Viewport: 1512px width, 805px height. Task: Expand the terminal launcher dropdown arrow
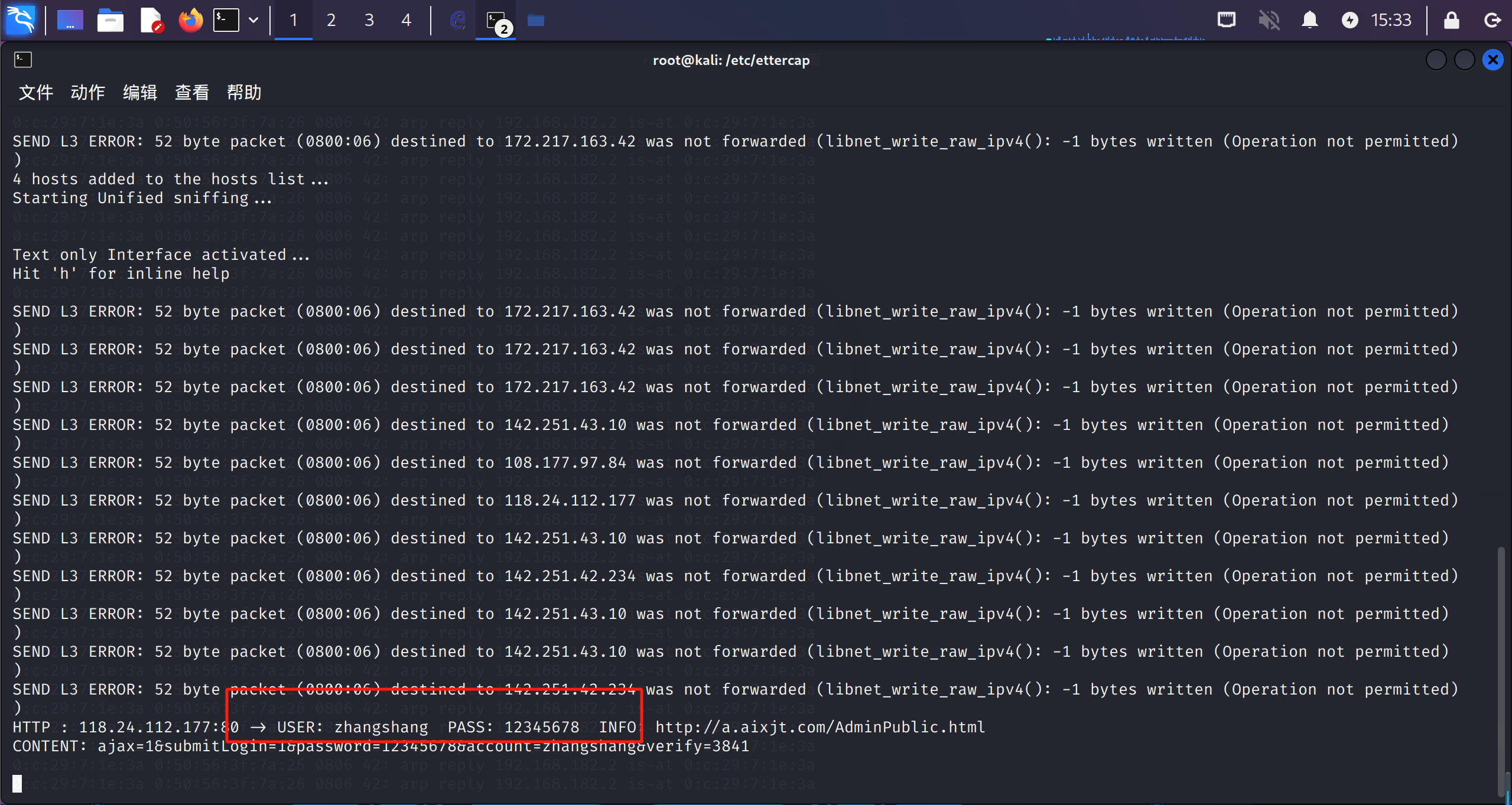tap(253, 20)
